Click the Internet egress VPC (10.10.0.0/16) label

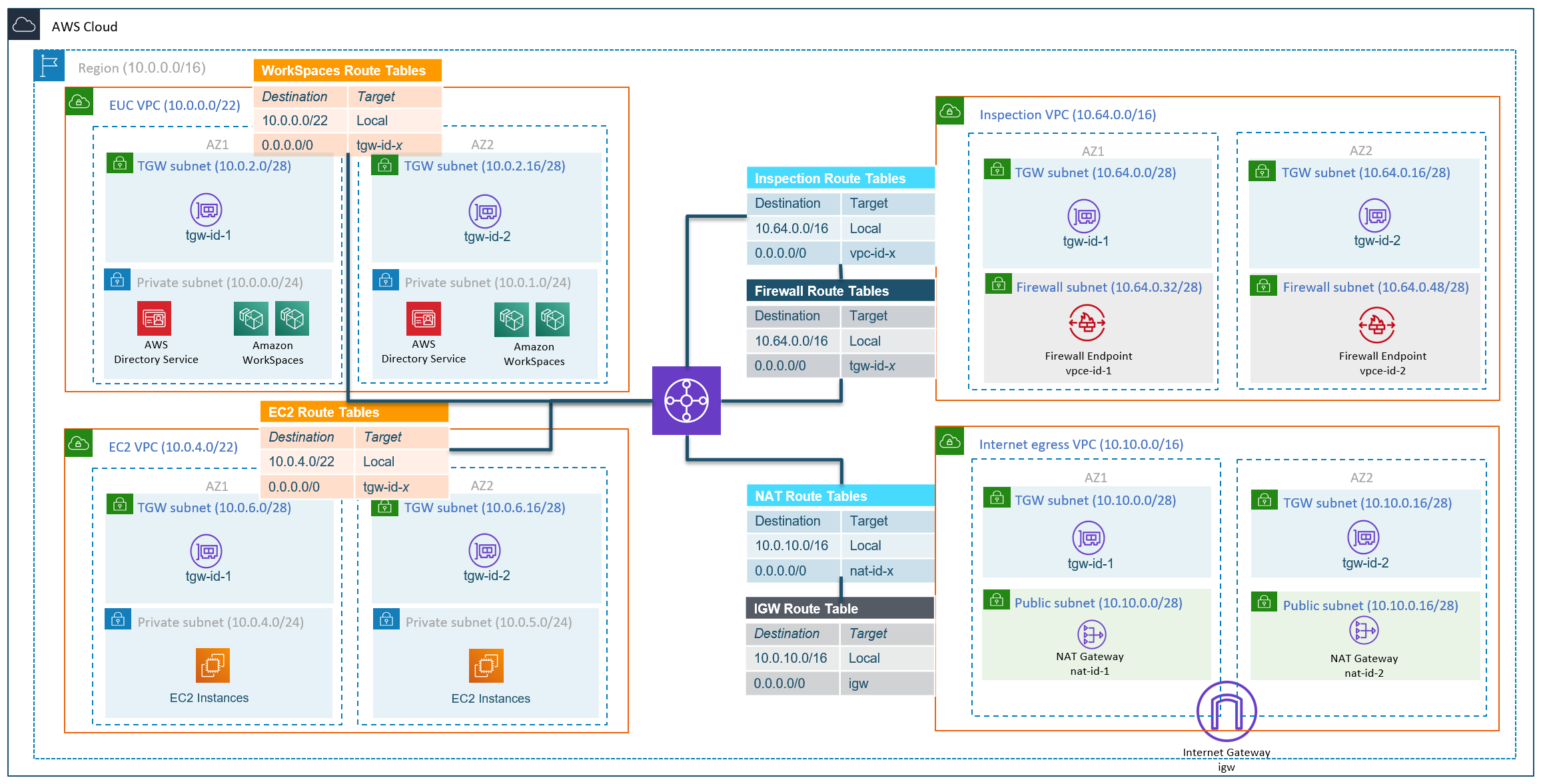[x=1081, y=444]
